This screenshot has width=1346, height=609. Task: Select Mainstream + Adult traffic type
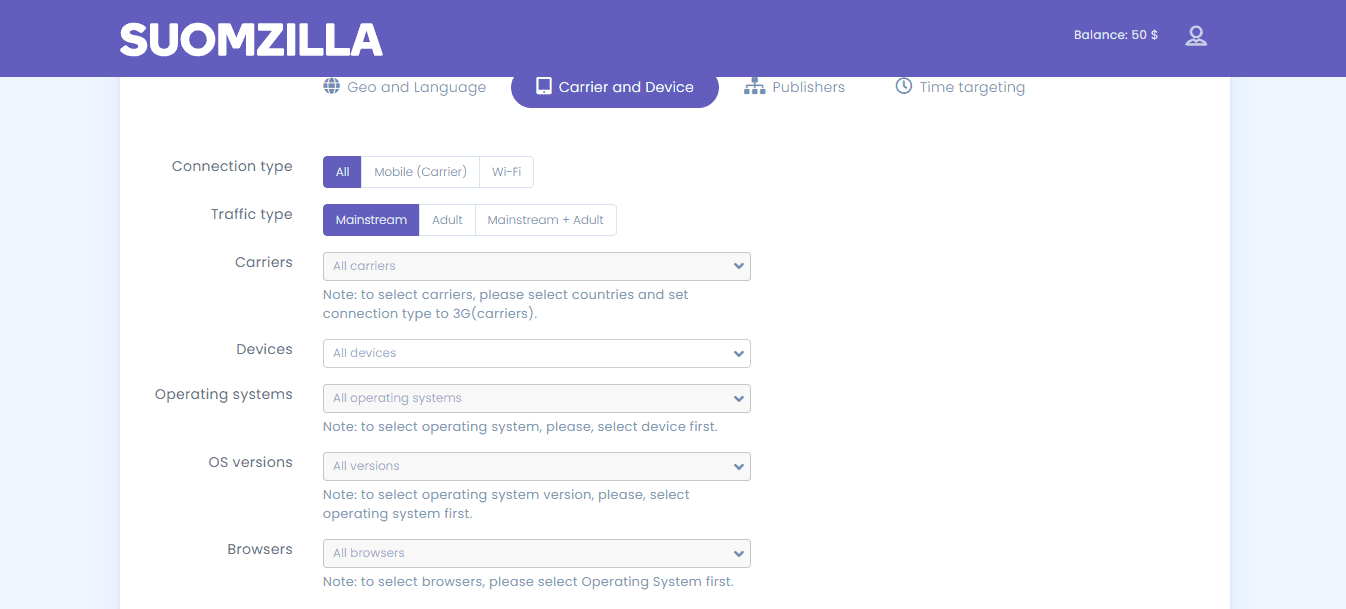tap(545, 219)
